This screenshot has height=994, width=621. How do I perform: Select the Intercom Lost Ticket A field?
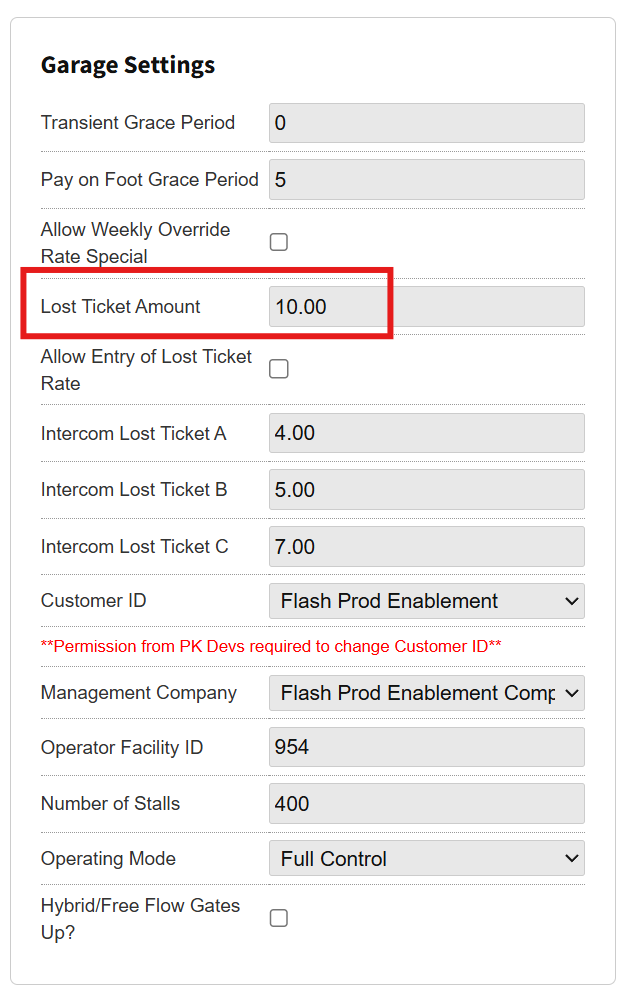coord(426,433)
